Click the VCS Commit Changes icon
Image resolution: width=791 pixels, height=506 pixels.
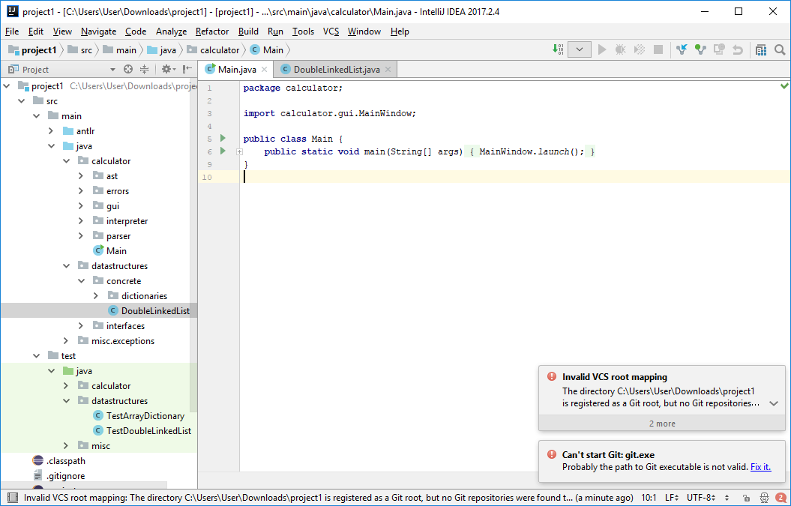(x=700, y=49)
